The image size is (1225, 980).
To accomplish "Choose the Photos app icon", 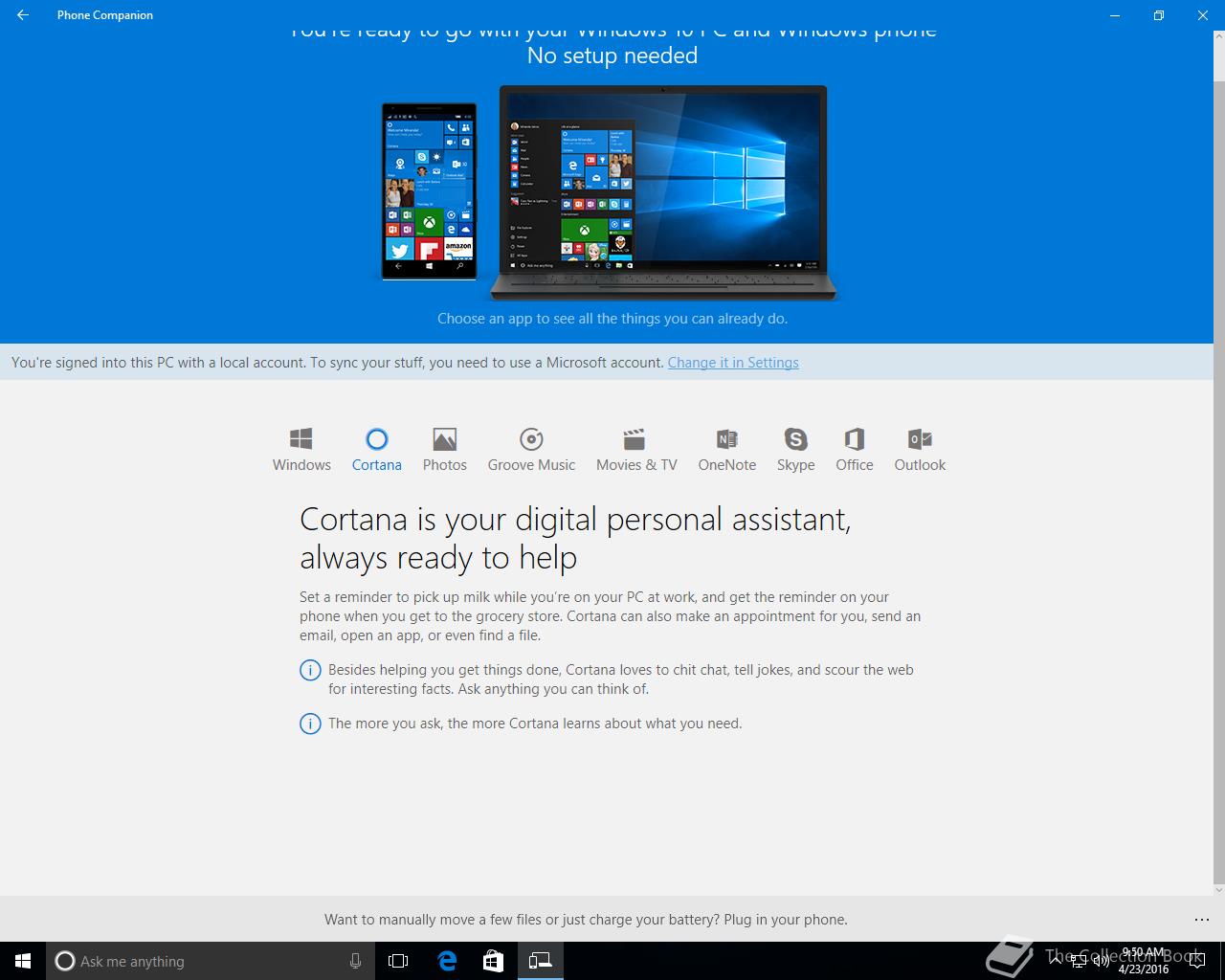I will 445,439.
